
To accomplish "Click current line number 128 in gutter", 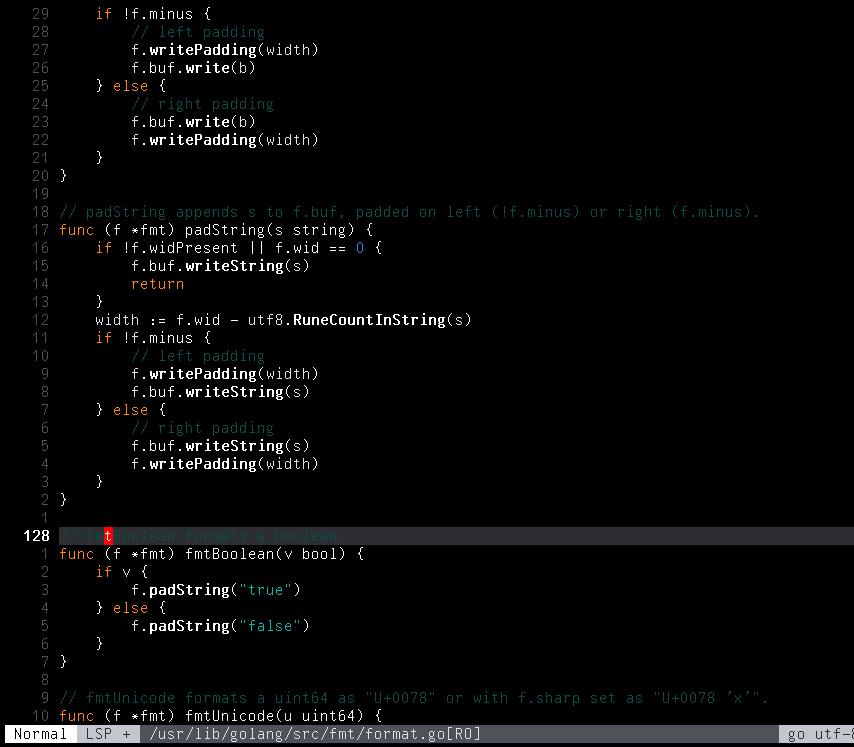I will (36, 536).
